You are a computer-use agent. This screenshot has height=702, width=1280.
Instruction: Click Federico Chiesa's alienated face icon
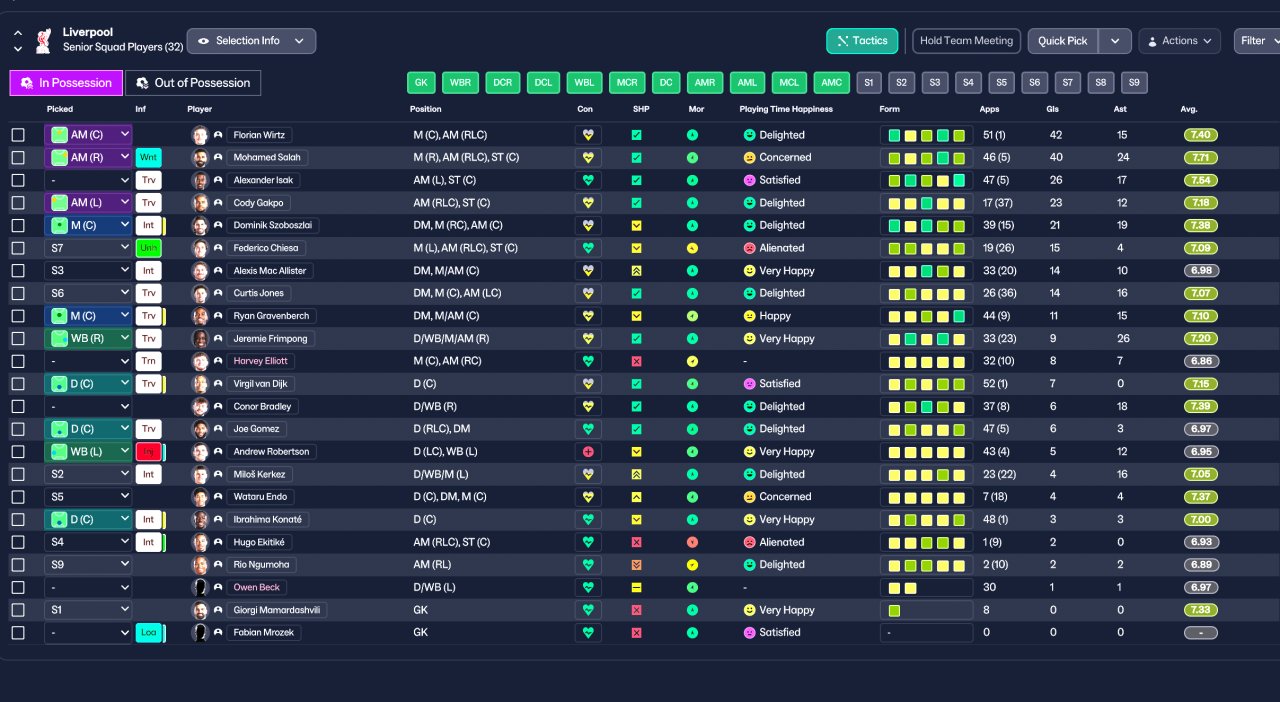(x=749, y=248)
